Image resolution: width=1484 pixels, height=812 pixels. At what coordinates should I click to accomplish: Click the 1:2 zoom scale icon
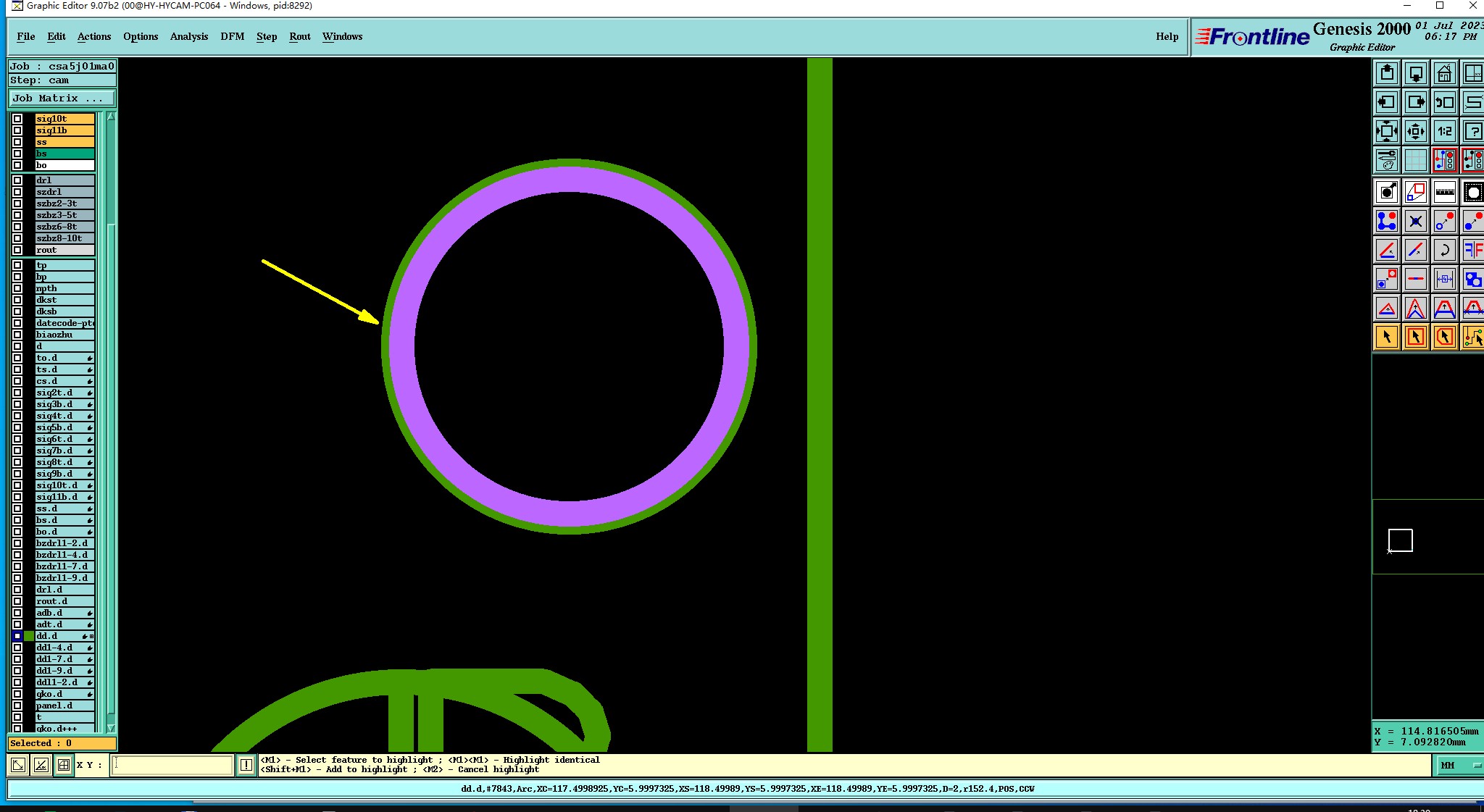tap(1444, 131)
